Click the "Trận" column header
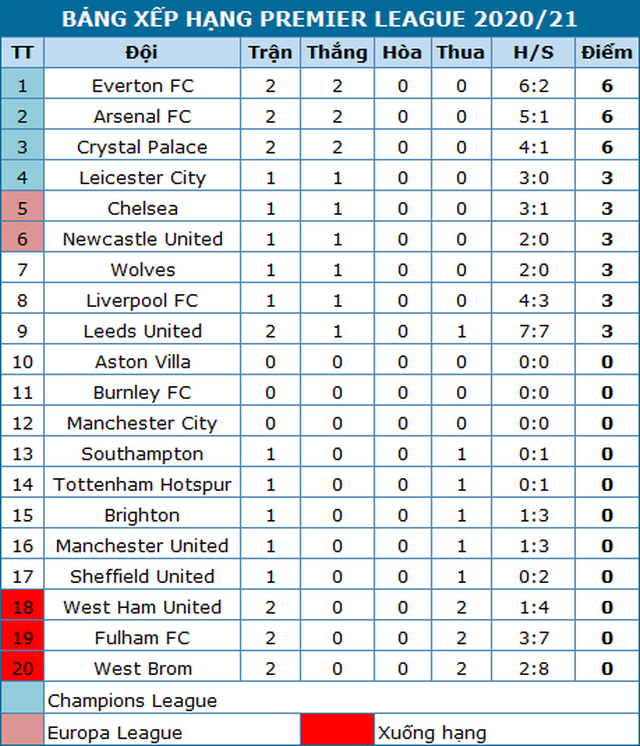The width and height of the screenshot is (640, 746). point(270,53)
